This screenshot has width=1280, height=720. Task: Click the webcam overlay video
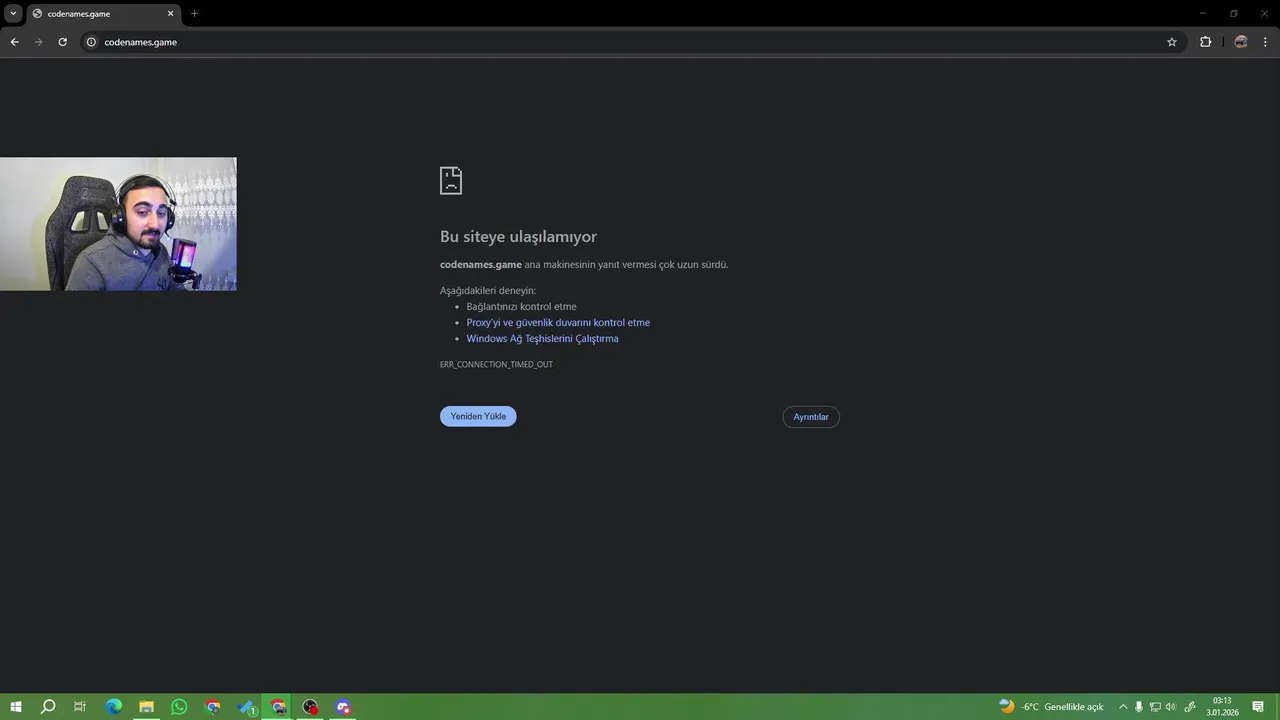pos(118,224)
